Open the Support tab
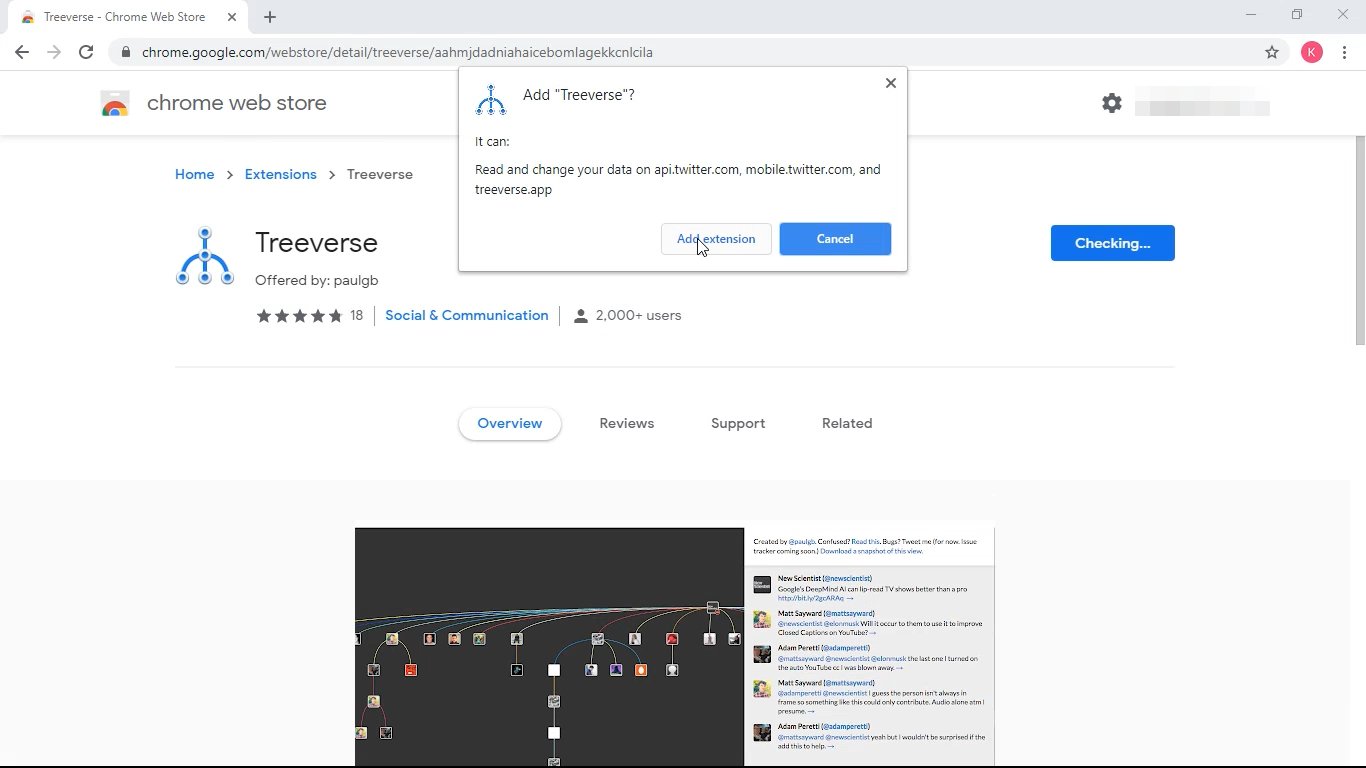The height and width of the screenshot is (768, 1366). point(738,423)
